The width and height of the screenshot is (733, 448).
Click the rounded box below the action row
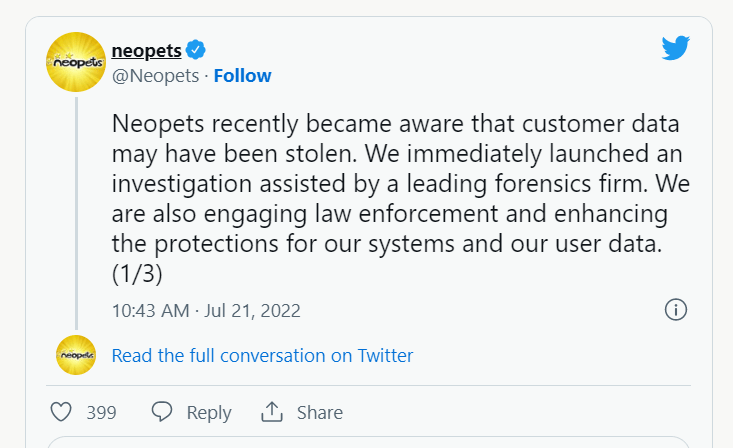(368, 442)
